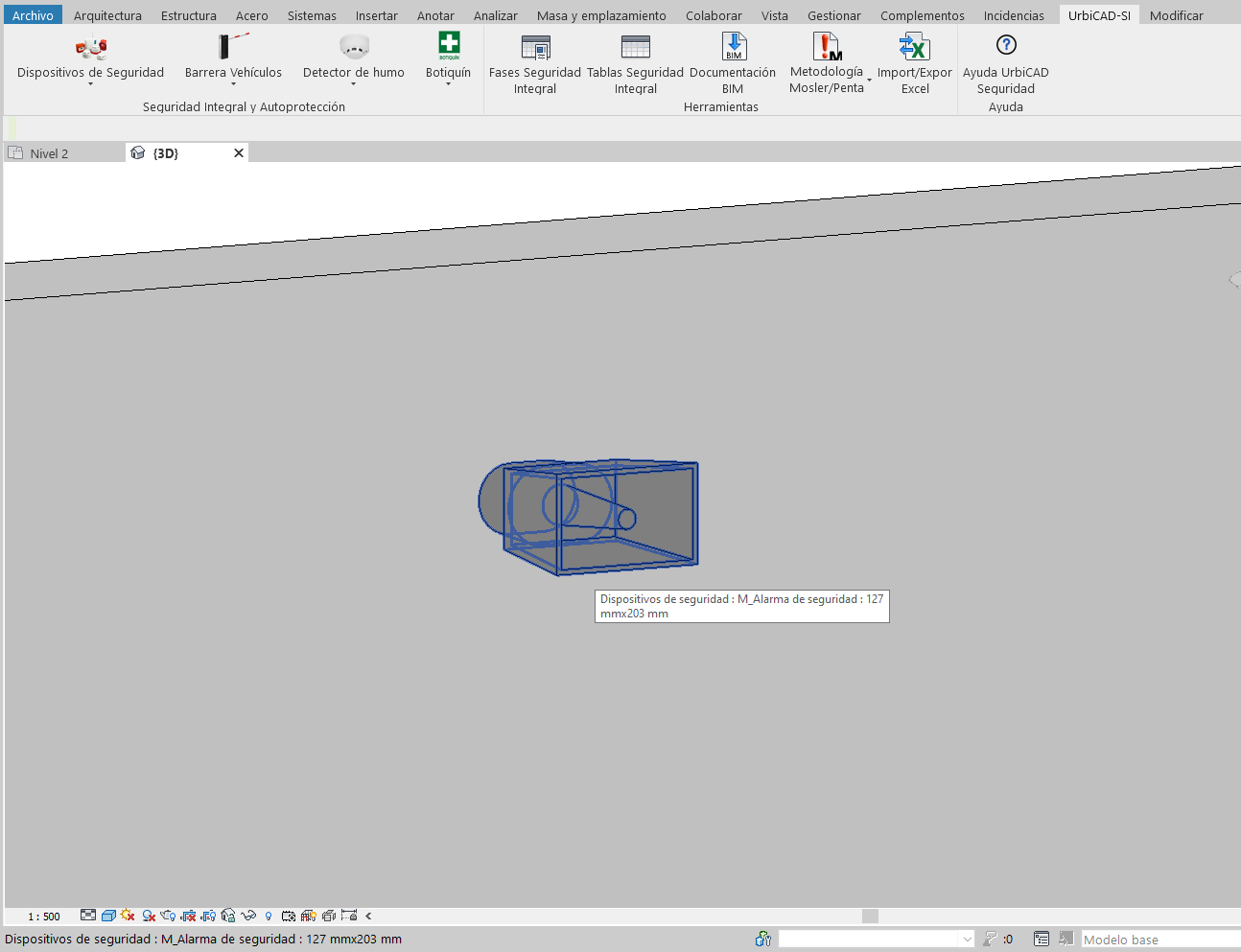Open Tablas Seguridad Integral tool
Image resolution: width=1241 pixels, height=952 pixels.
coord(635,48)
